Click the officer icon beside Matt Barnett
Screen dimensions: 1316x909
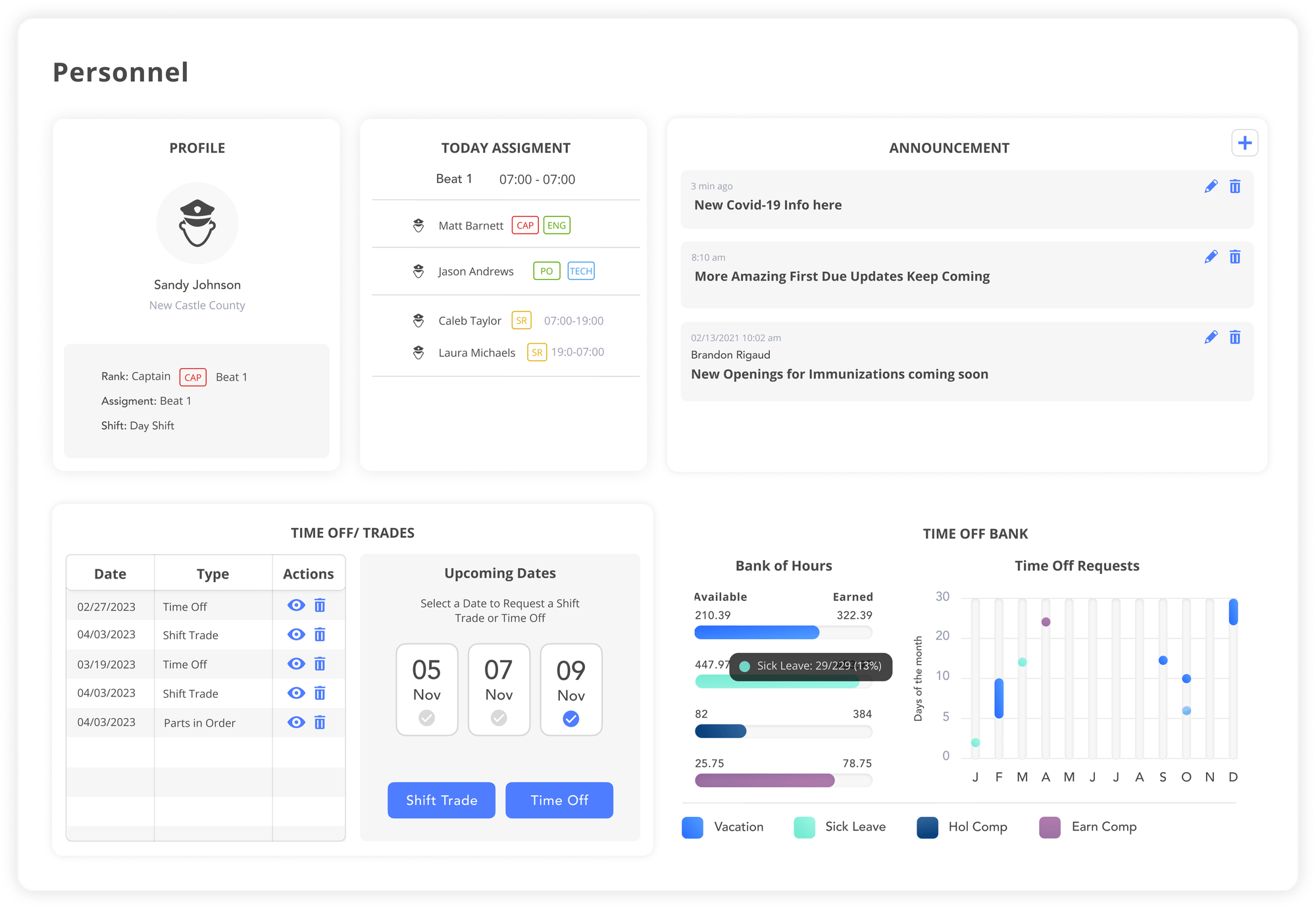pos(418,226)
